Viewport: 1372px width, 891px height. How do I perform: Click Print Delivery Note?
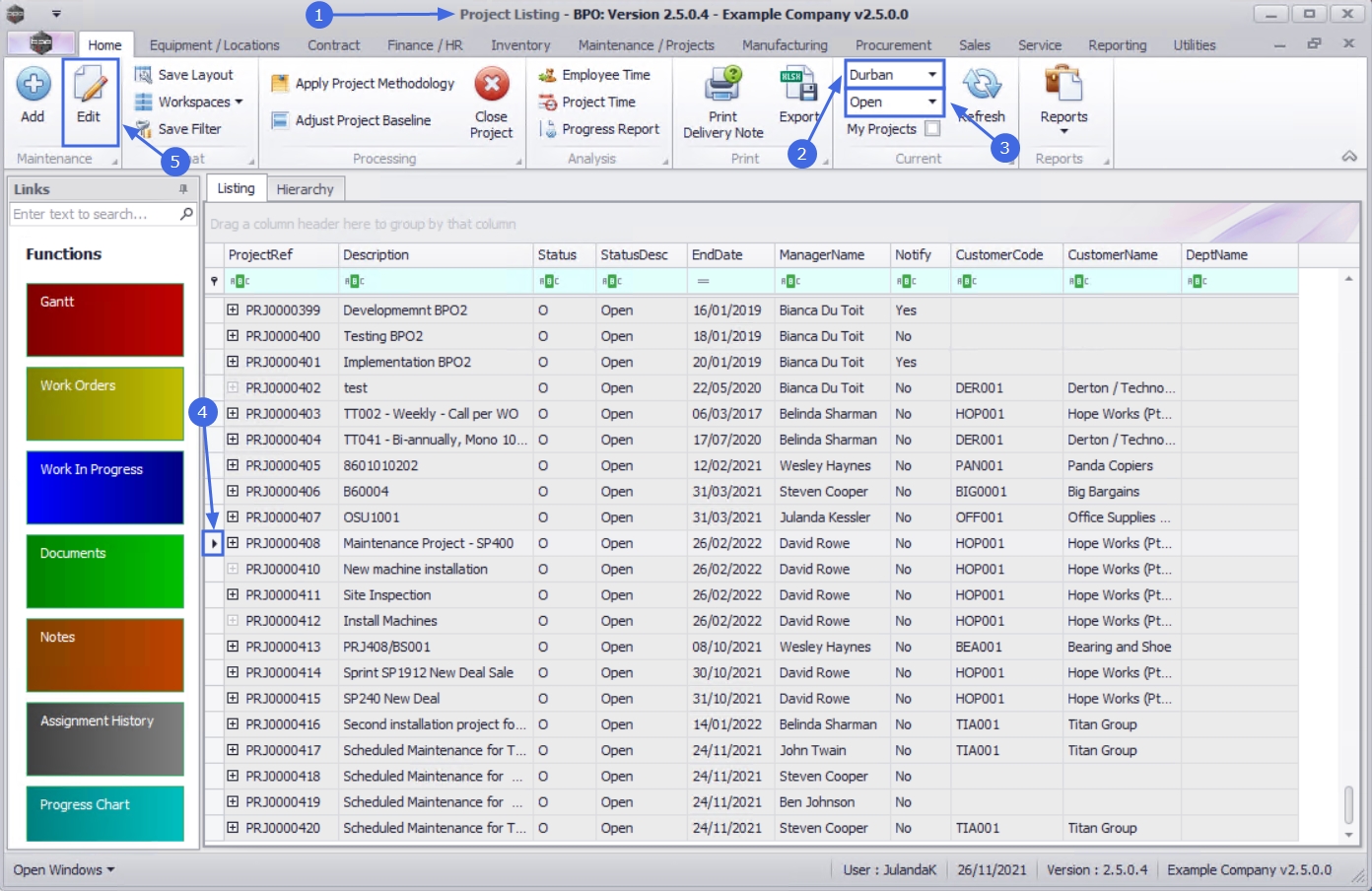[x=723, y=103]
